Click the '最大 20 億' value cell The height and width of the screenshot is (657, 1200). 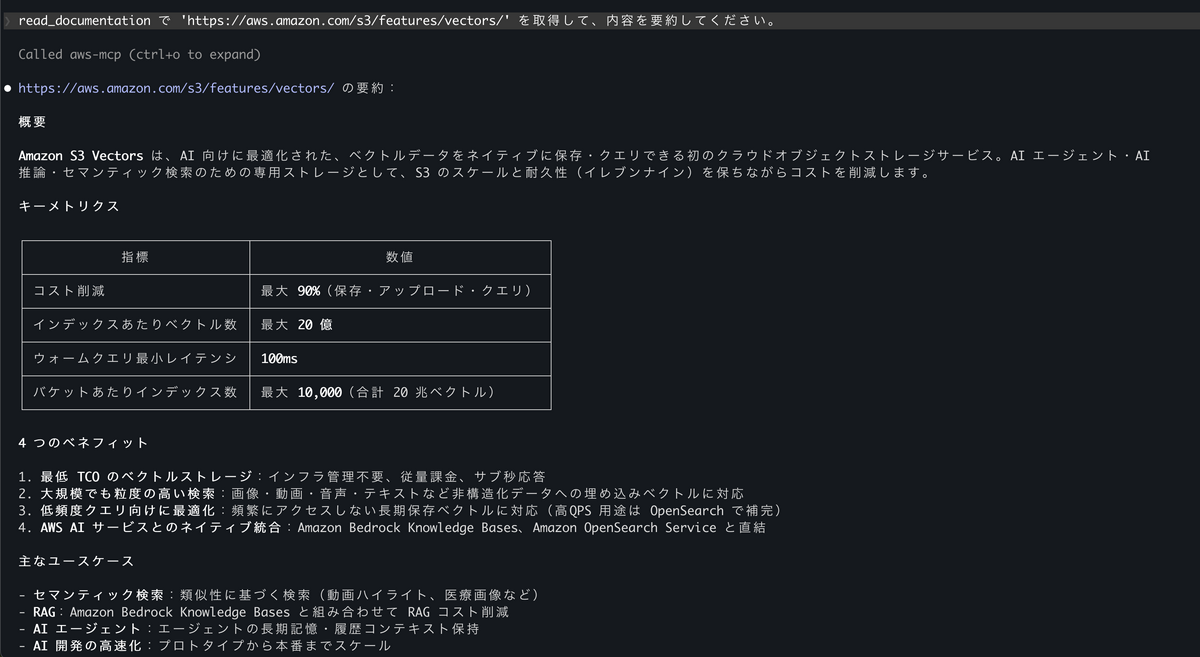coord(400,325)
